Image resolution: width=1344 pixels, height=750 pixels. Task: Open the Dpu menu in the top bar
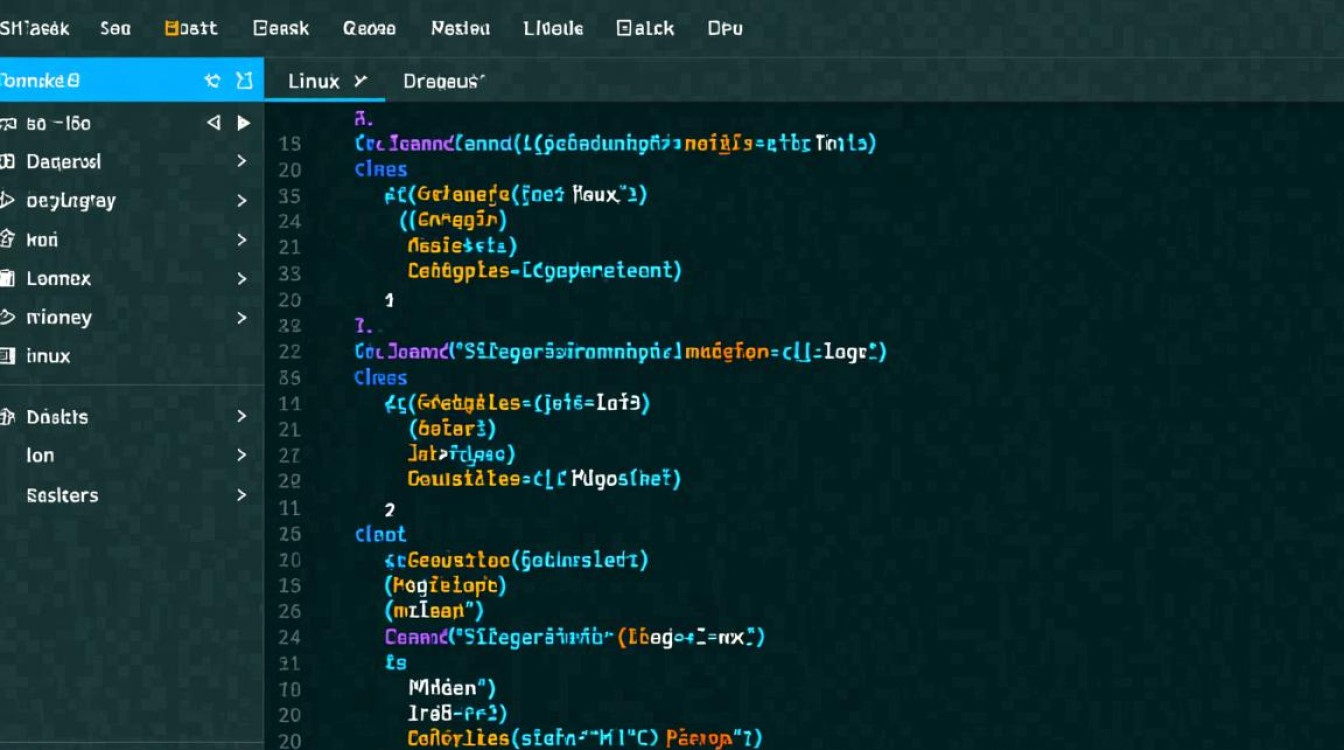coord(725,28)
